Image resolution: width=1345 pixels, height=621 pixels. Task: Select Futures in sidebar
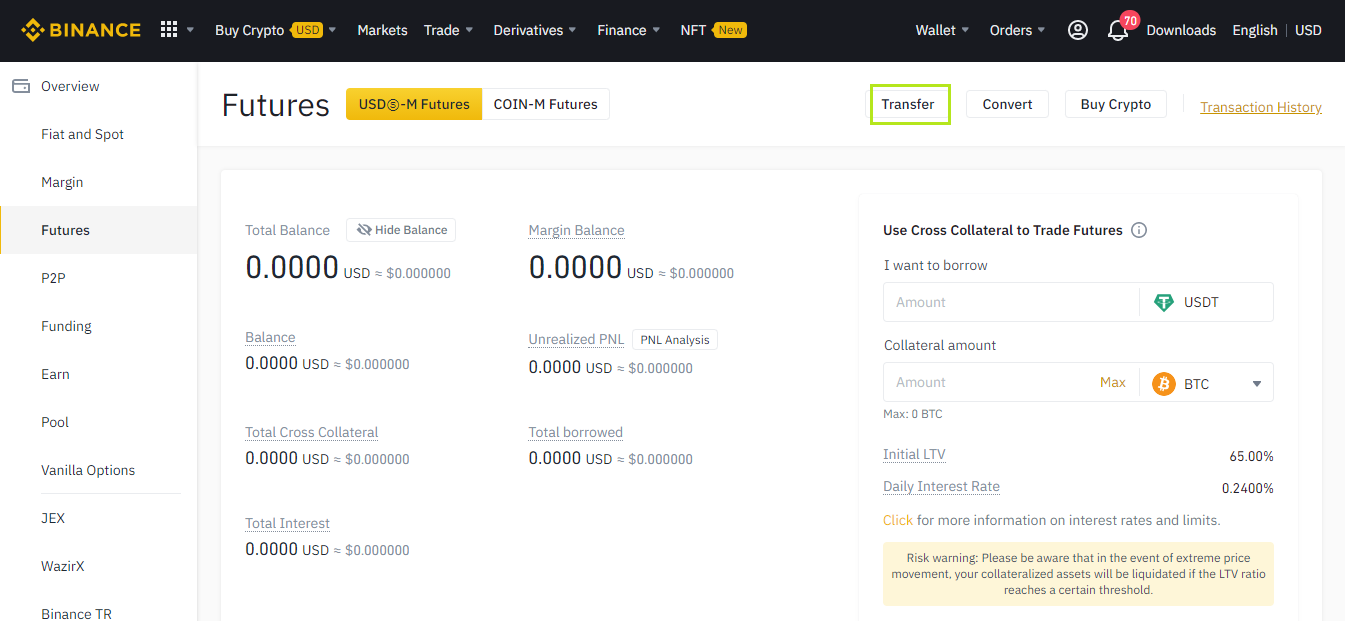point(98,230)
